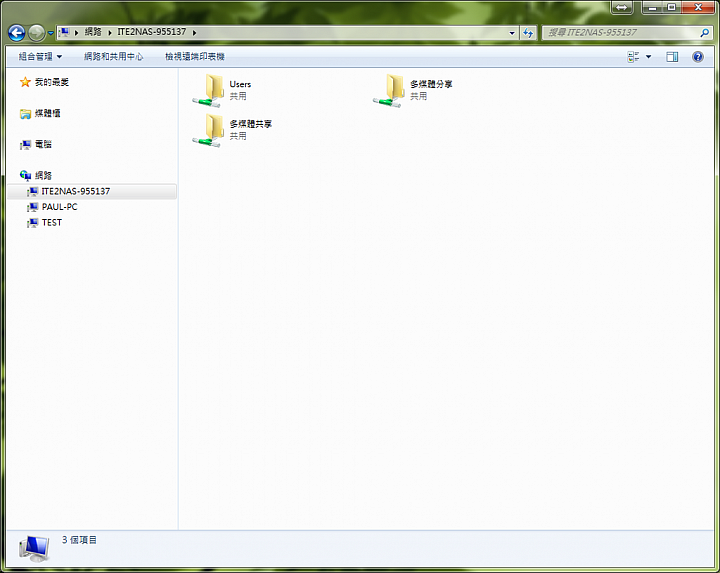Select 我的最愛 in navigation pane

pos(52,82)
